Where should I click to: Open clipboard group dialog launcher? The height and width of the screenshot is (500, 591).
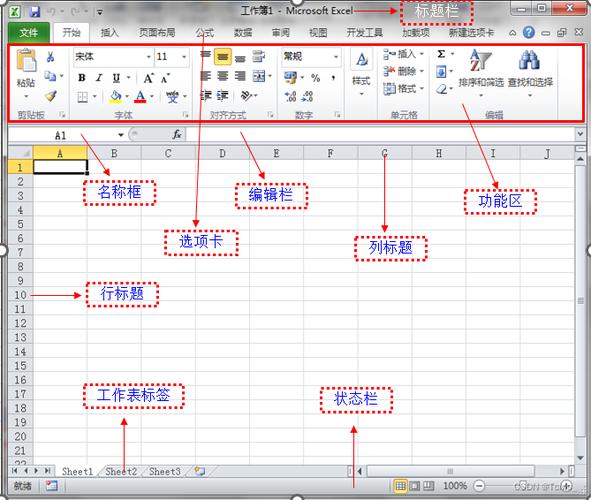pos(63,114)
